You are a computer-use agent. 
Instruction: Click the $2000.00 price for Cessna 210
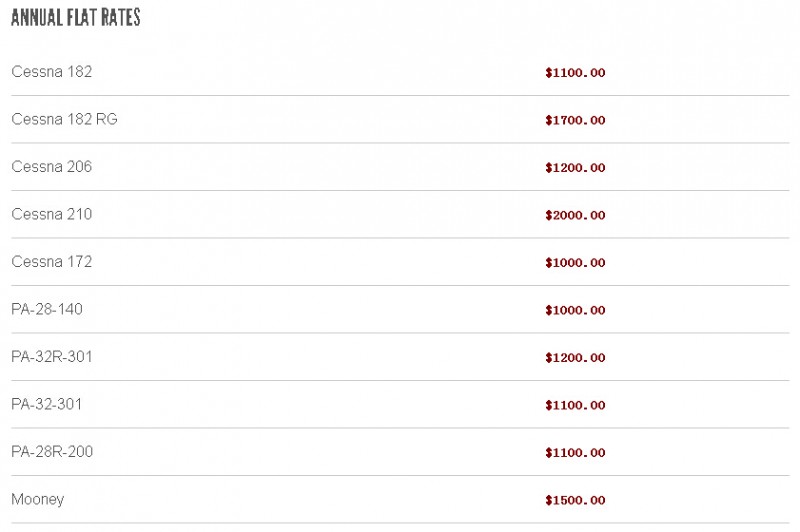[x=575, y=215]
